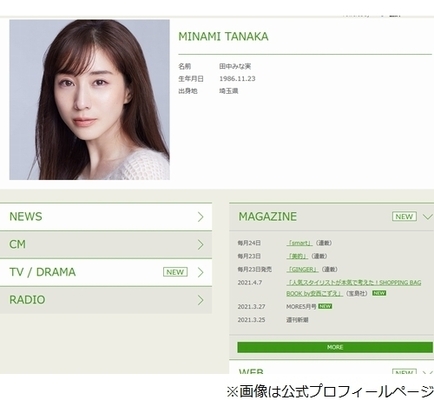Click the green MORE button
This screenshot has width=434, height=400.
pyautogui.click(x=335, y=347)
